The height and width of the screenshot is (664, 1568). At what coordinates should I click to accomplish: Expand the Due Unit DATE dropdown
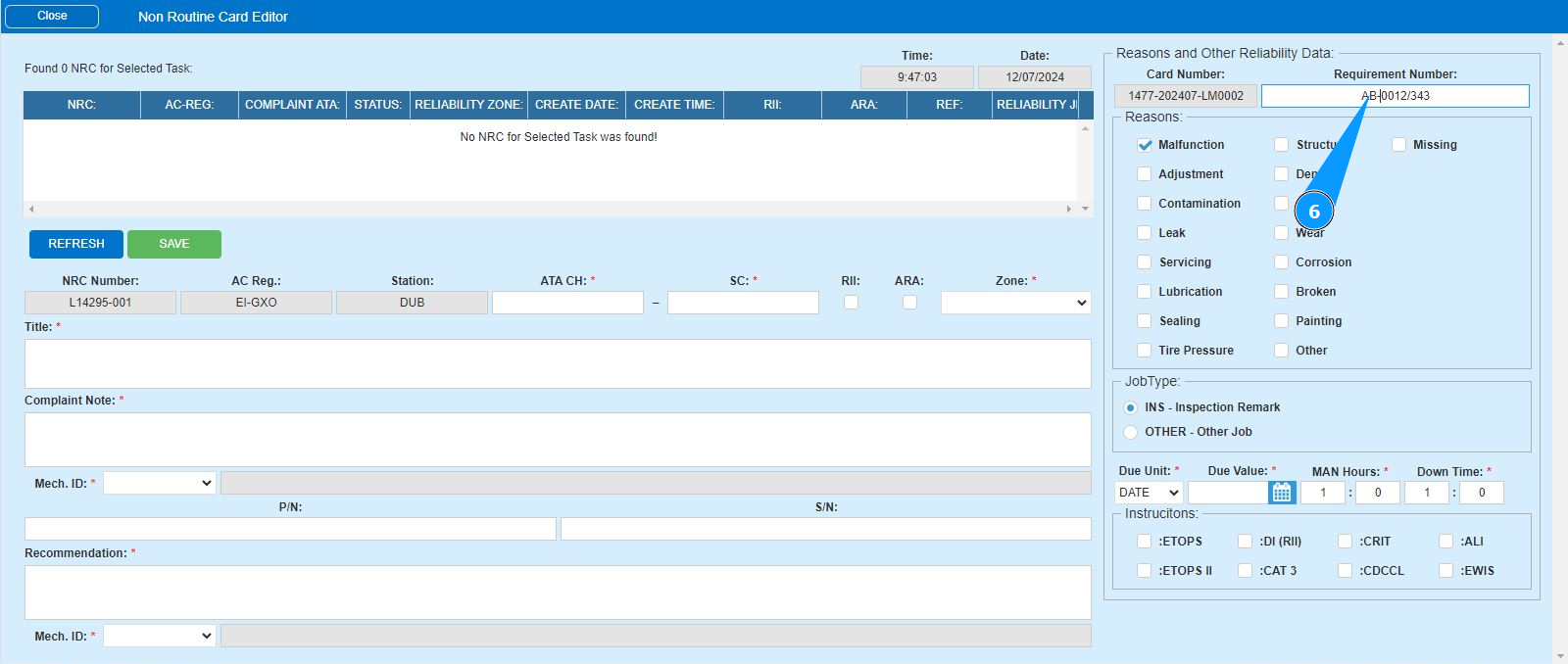coord(1149,493)
